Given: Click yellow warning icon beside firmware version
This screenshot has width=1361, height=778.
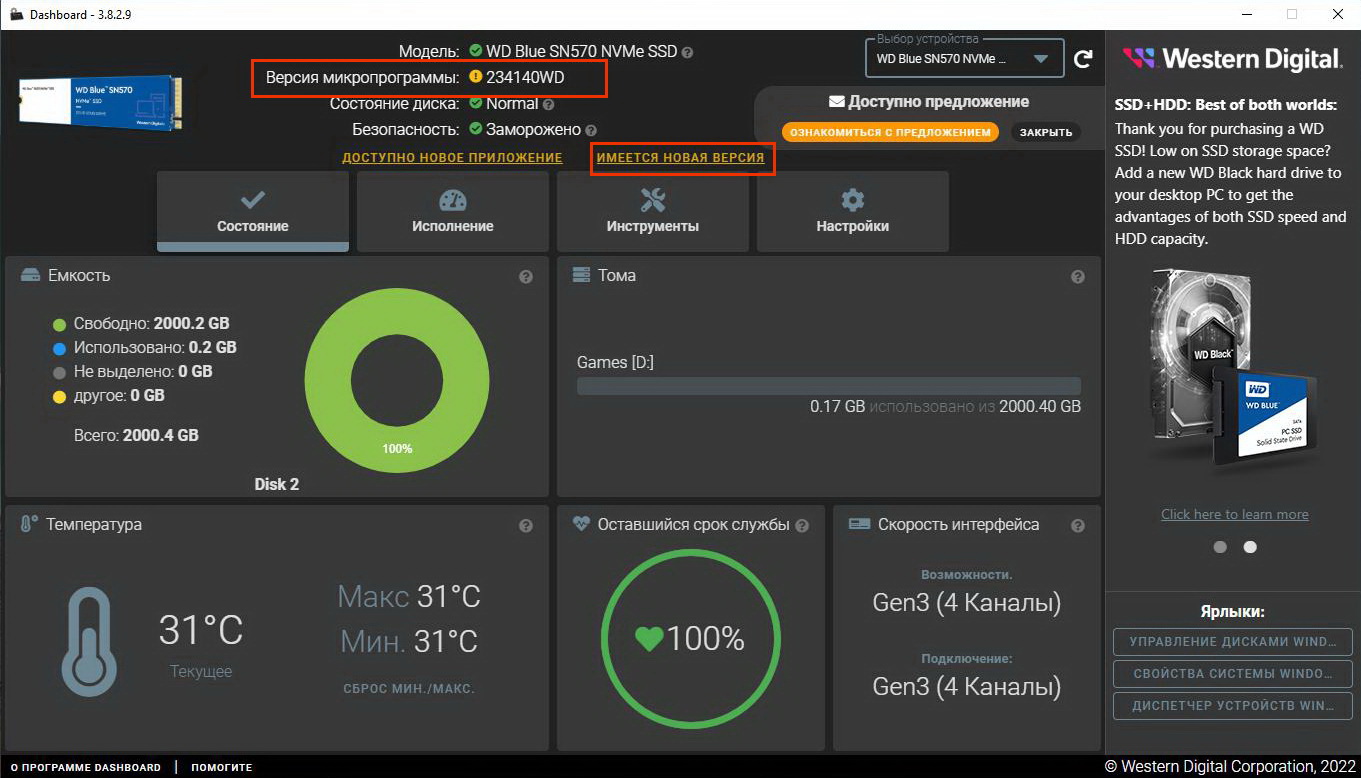Looking at the screenshot, I should coord(475,77).
